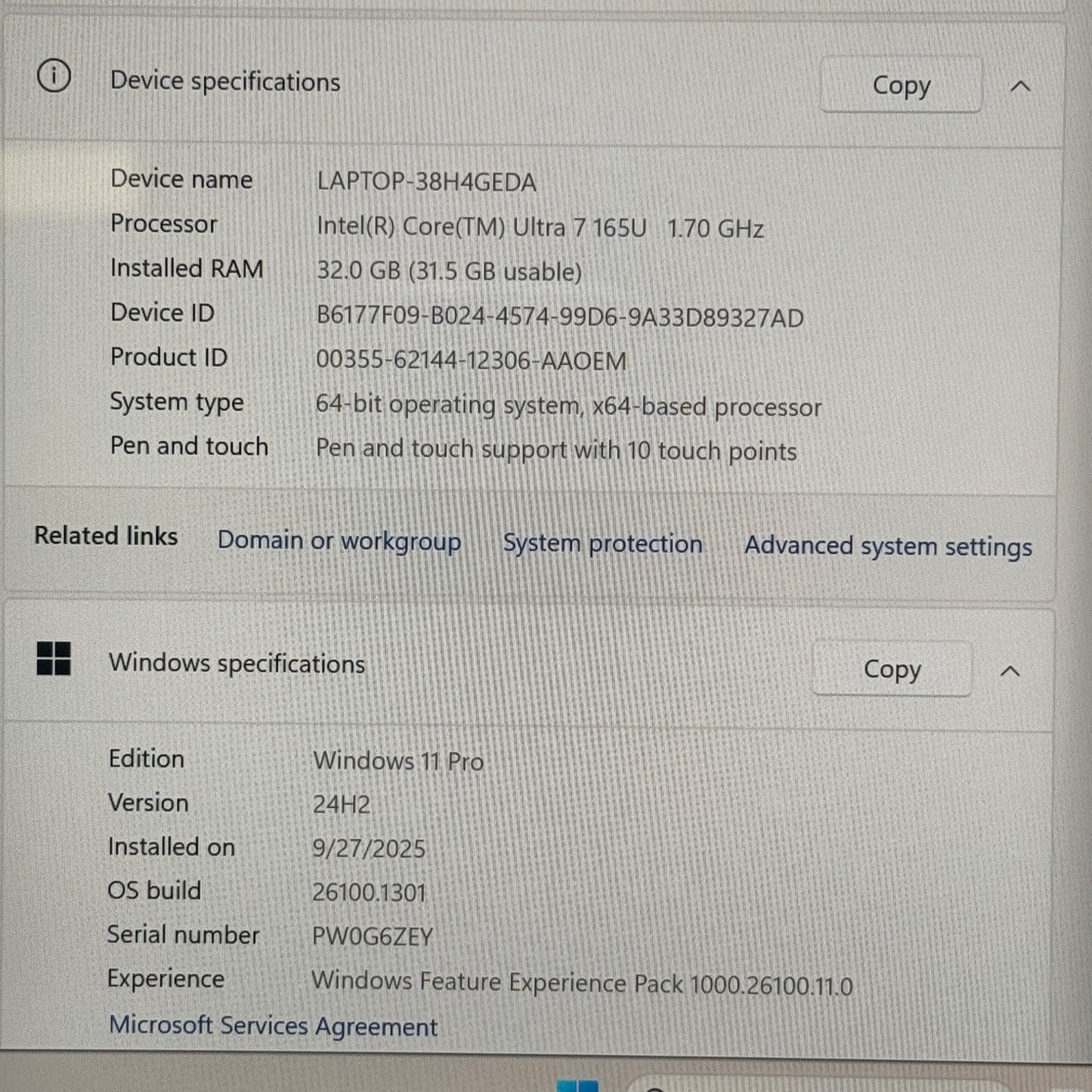1092x1092 pixels.
Task: Open the Microsoft Services Agreement link
Action: [x=274, y=1026]
